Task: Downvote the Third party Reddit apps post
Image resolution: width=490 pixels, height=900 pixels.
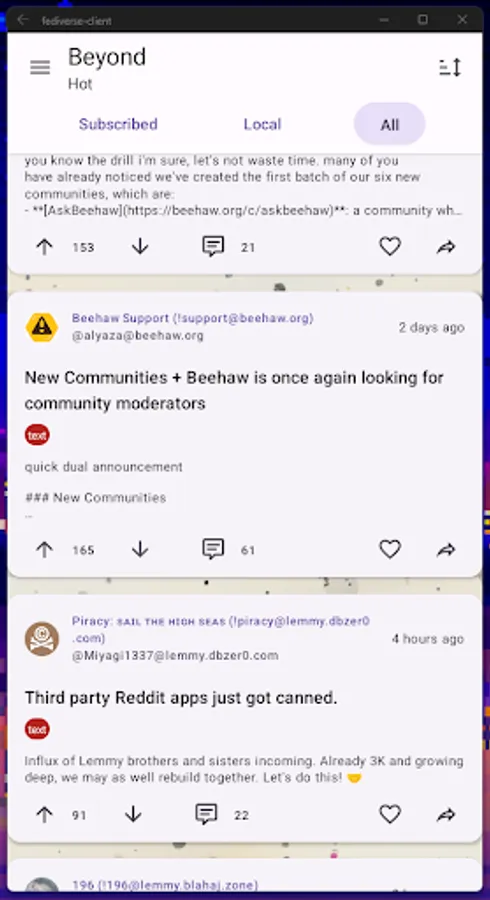Action: tap(133, 814)
